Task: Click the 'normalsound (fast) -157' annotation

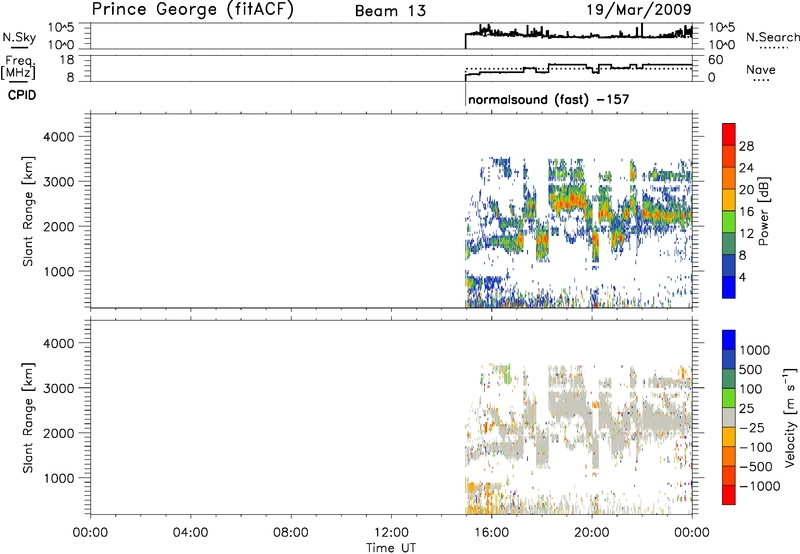Action: 548,99
